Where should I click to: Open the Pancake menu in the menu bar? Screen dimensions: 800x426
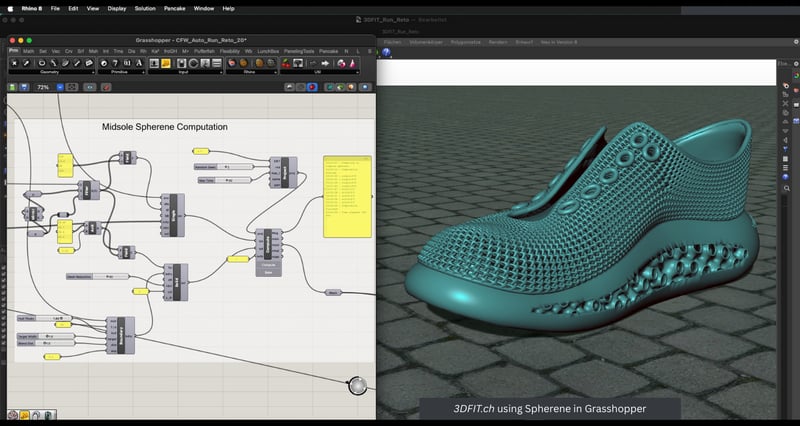176,7
